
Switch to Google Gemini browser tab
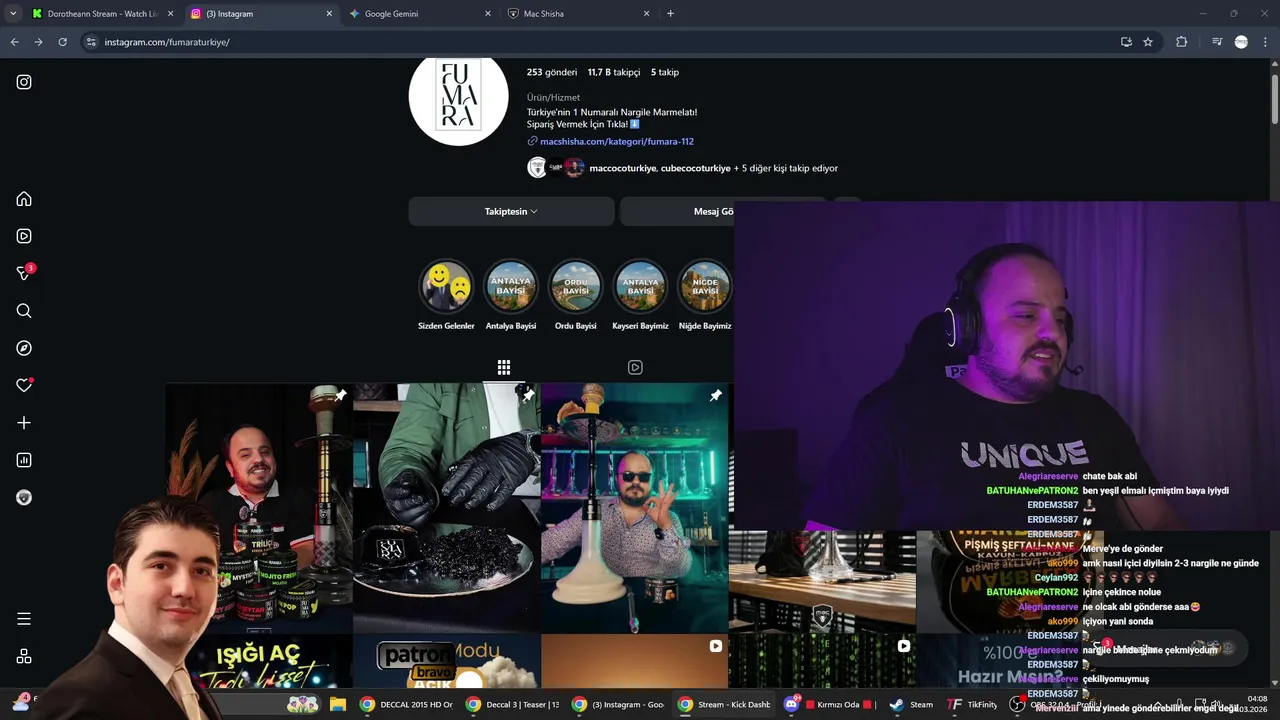tap(420, 14)
